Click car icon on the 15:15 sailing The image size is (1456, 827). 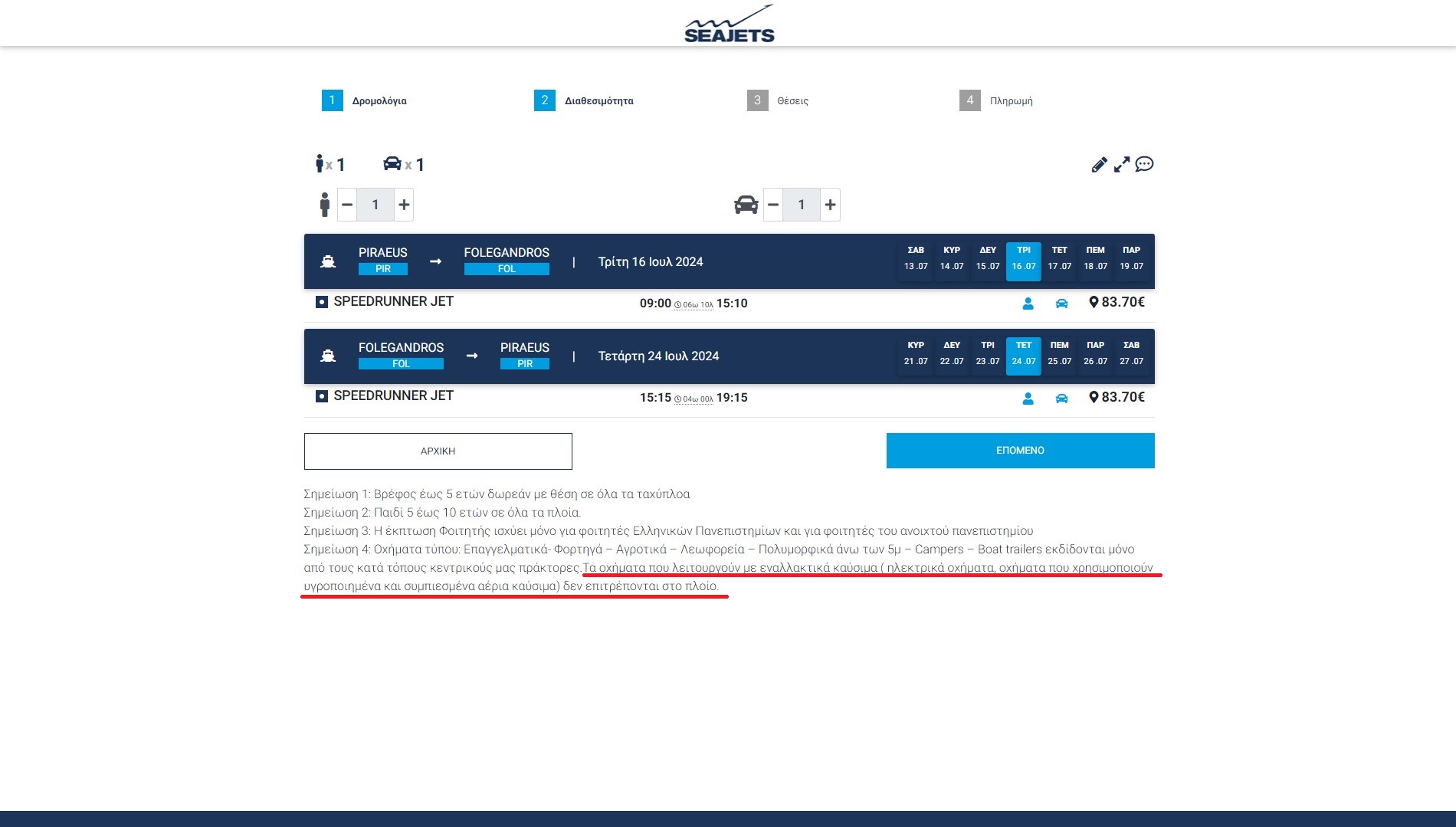tap(1061, 399)
